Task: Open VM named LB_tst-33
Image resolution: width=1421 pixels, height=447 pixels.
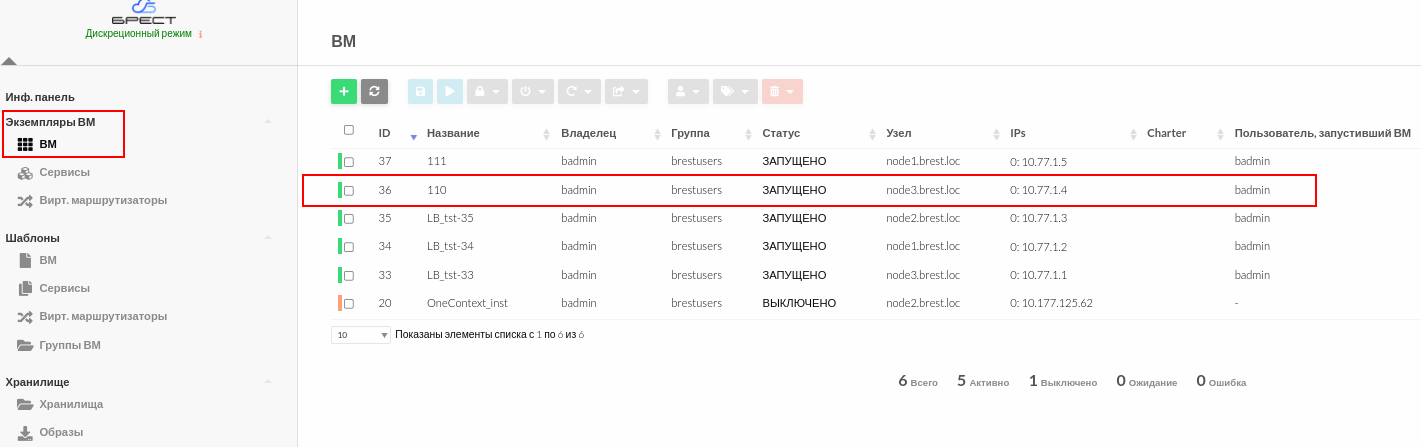Action: click(x=450, y=274)
